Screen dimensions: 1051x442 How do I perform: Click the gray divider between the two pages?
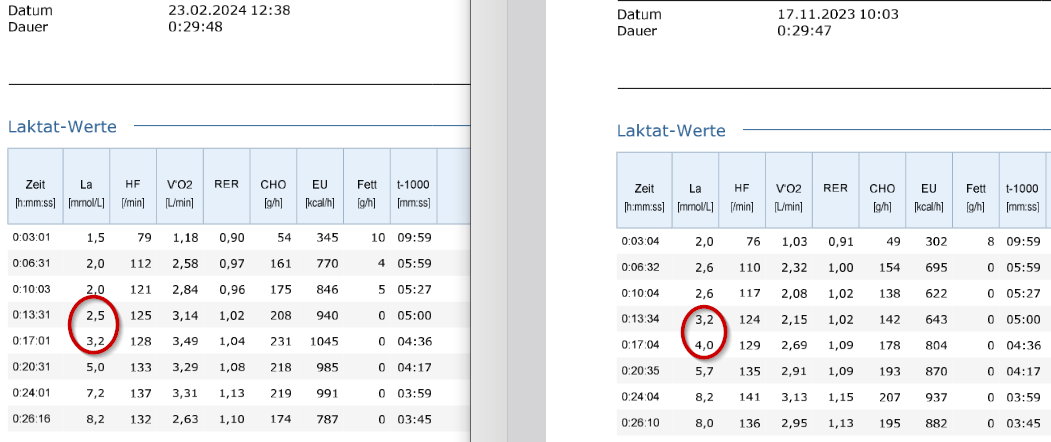coord(508,220)
